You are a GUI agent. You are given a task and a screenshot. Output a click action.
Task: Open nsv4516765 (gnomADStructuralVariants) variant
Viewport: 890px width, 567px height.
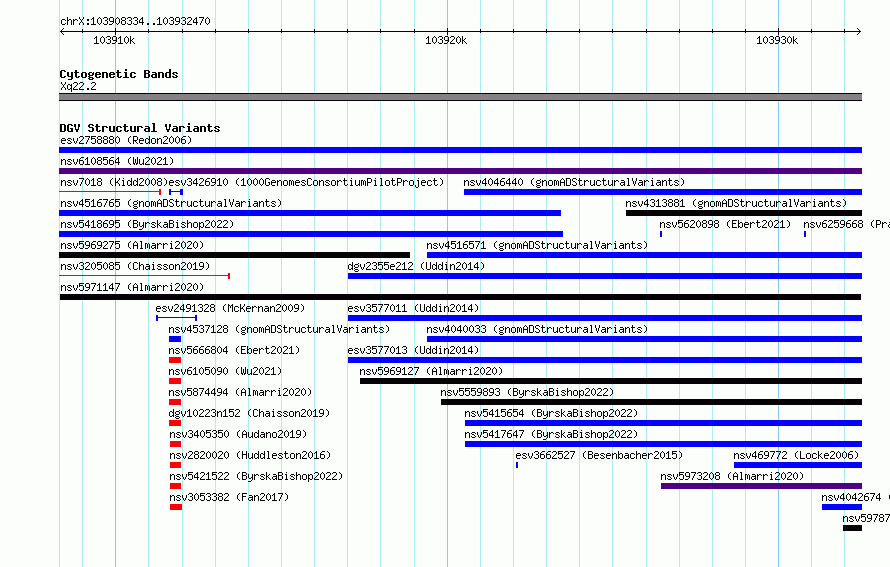[171, 203]
